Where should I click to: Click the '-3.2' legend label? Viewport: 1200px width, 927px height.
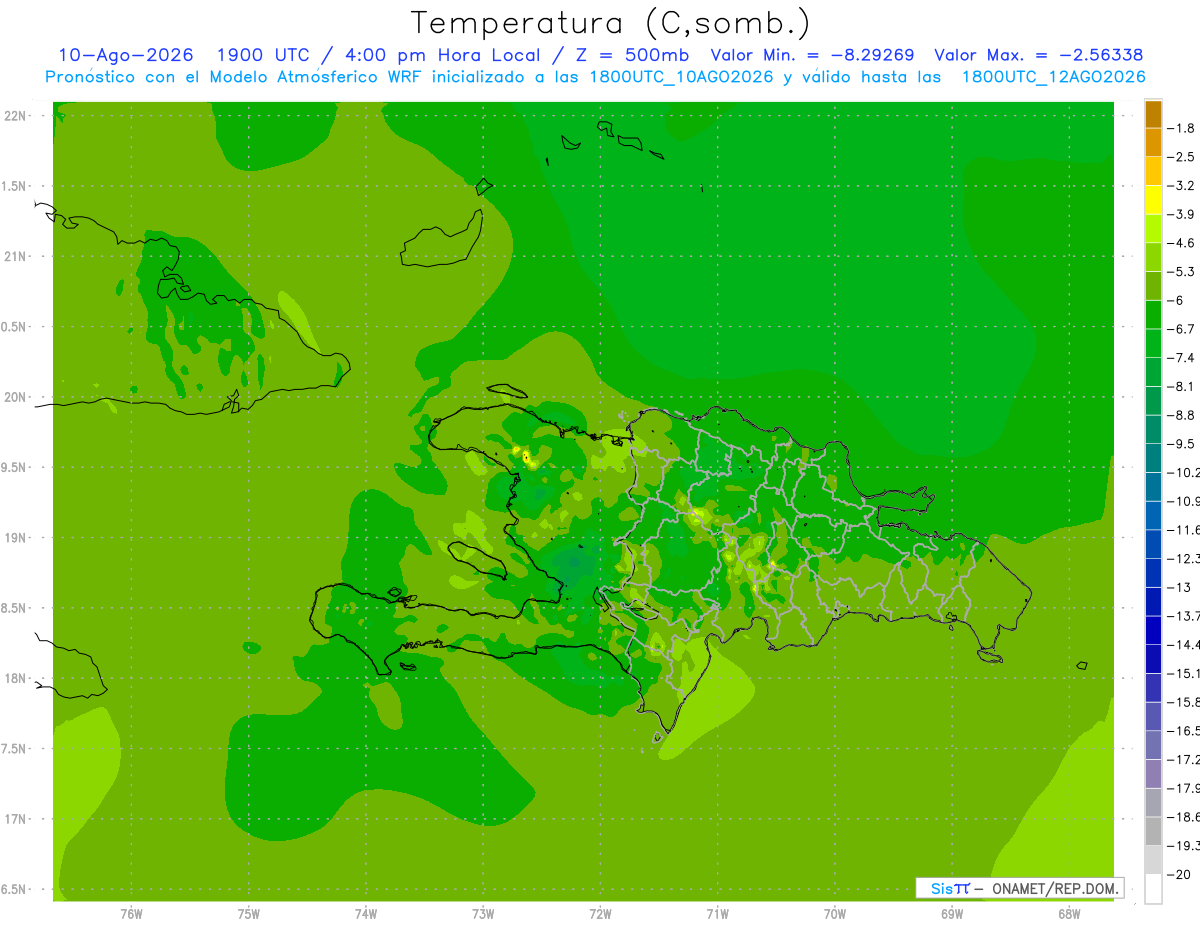[x=1181, y=186]
